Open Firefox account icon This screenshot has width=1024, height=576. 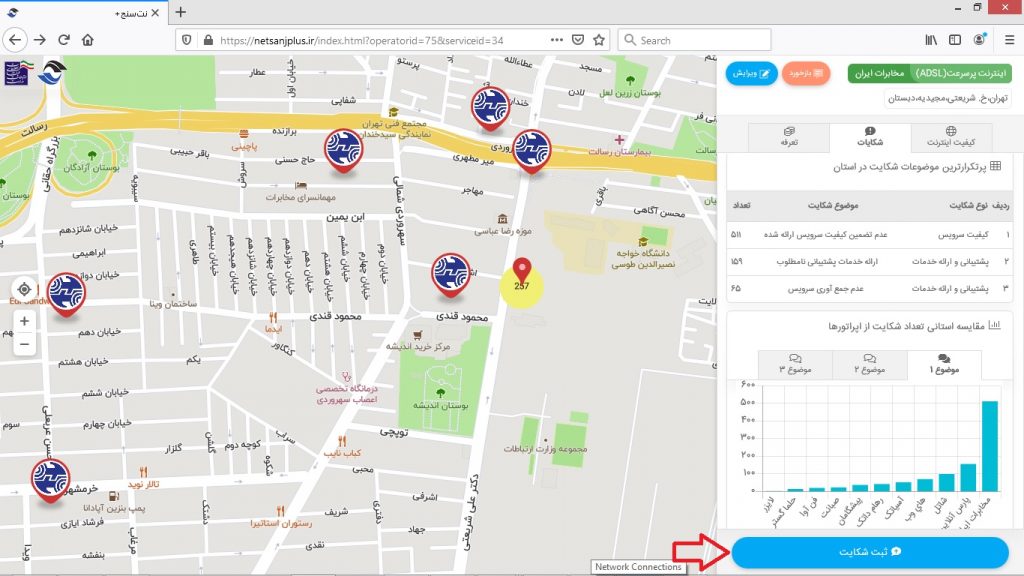click(980, 39)
